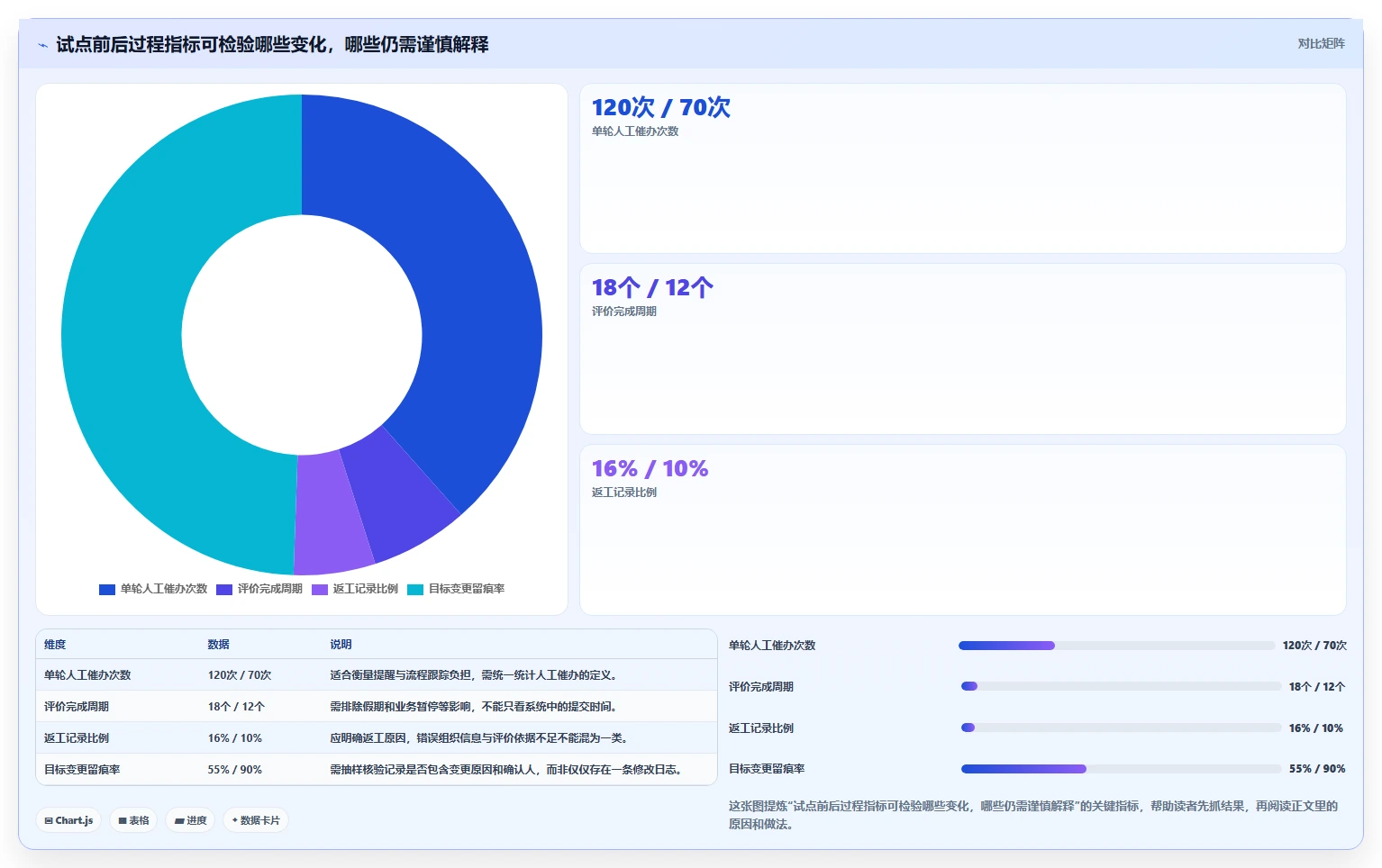Click table value 16% / 10%

pos(235,738)
